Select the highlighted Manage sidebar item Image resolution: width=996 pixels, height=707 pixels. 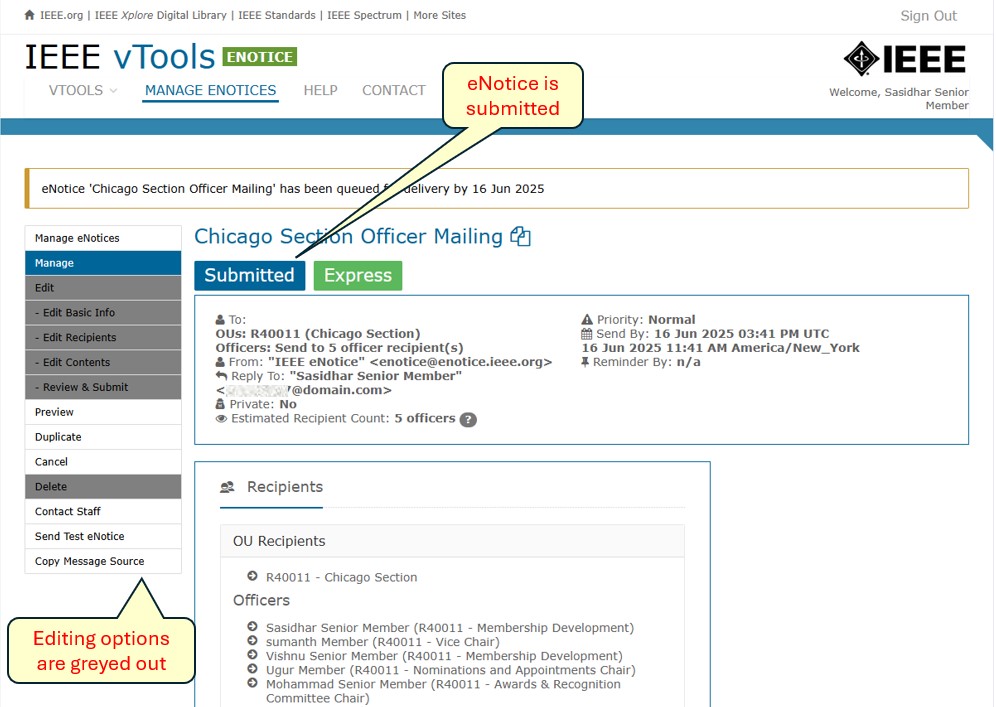coord(103,263)
